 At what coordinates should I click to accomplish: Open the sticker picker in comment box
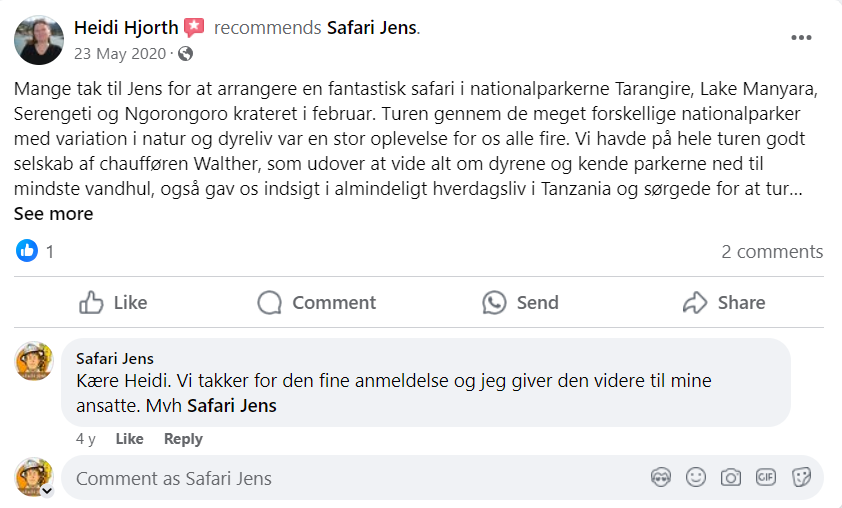(x=801, y=478)
